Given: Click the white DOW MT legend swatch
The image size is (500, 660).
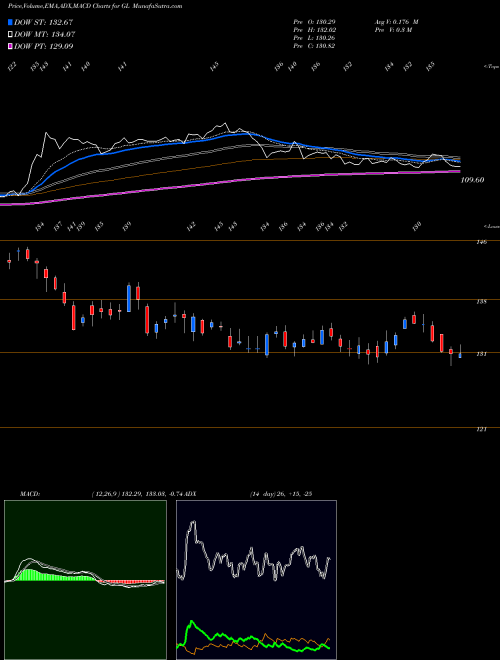Looking at the screenshot, I should click(10, 35).
